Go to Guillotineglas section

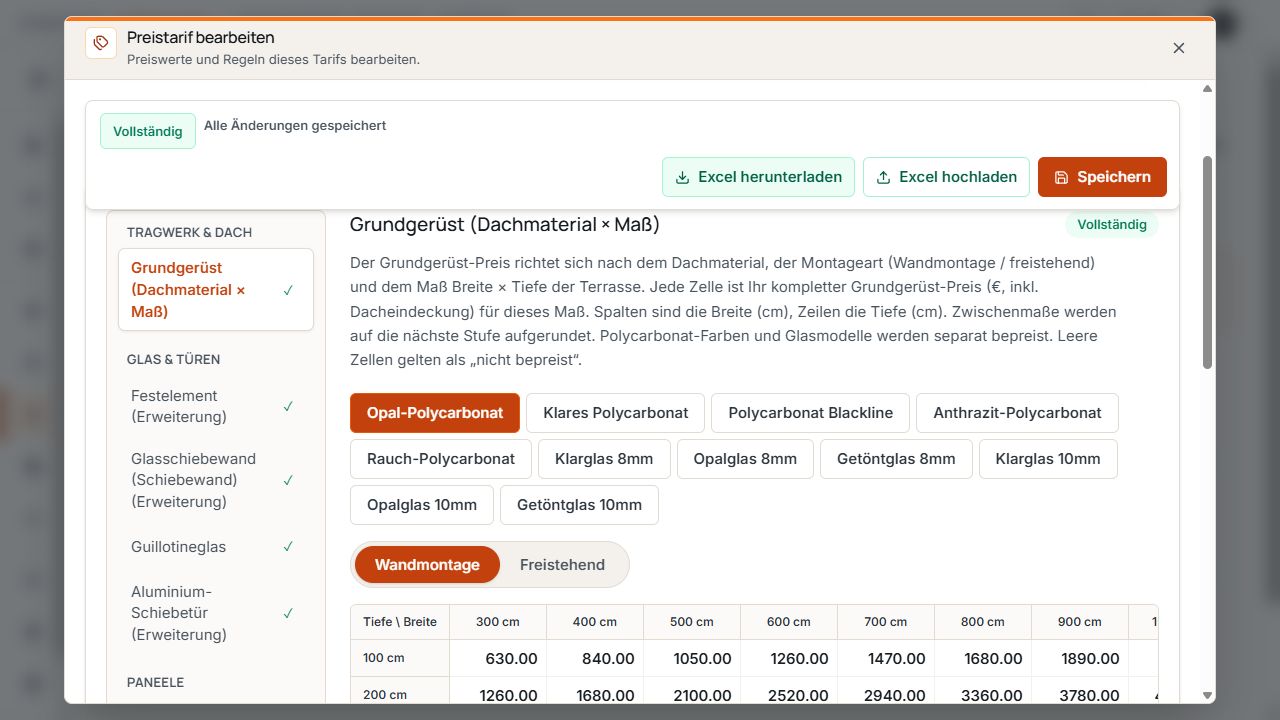(215, 547)
